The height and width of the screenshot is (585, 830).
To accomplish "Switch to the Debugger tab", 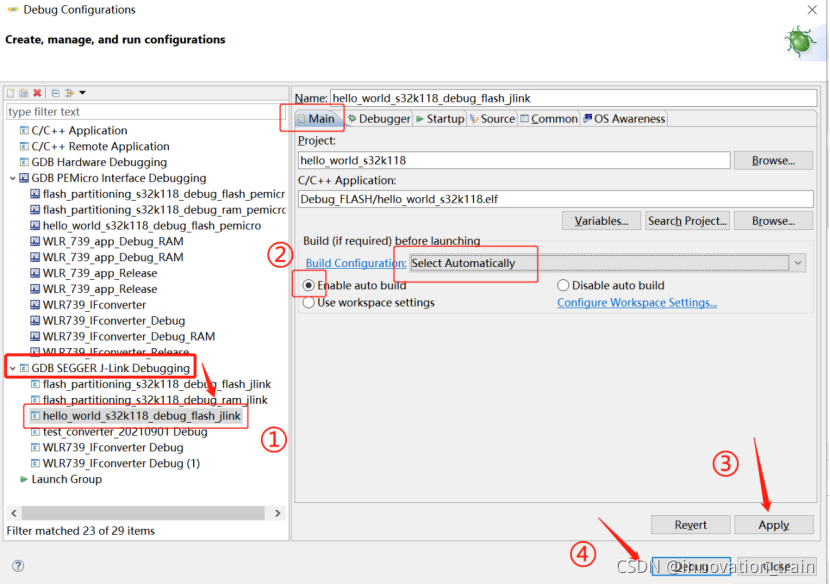I will coord(379,119).
